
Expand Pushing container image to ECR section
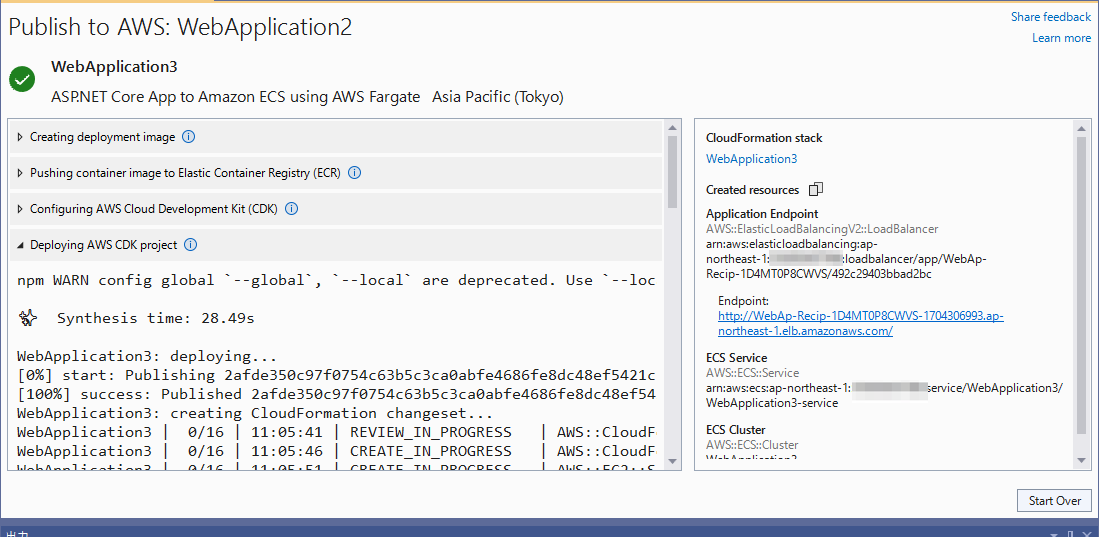click(x=20, y=172)
